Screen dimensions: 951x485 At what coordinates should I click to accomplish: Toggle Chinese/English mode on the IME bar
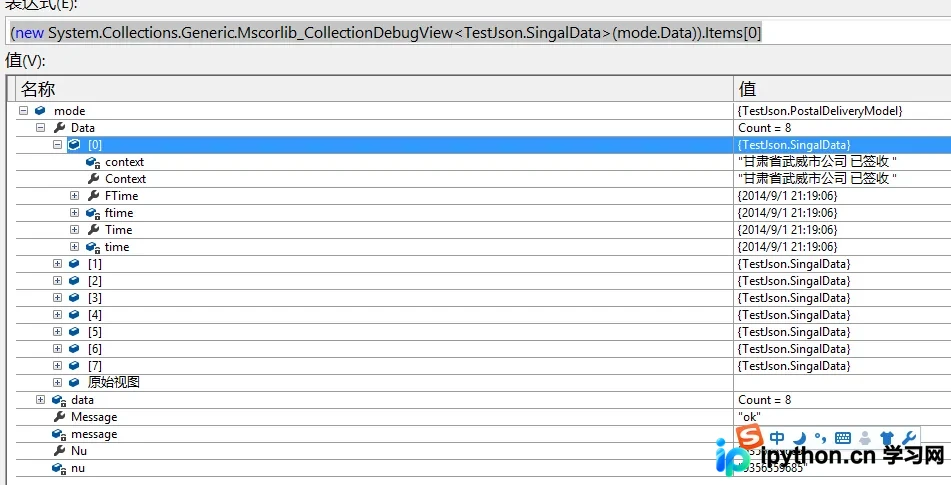(x=777, y=437)
